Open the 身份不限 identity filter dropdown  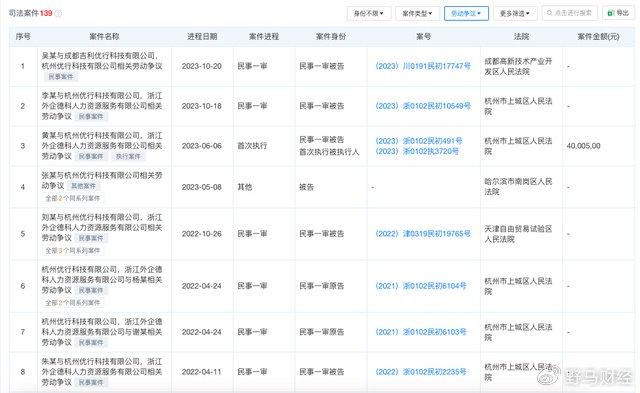pyautogui.click(x=369, y=13)
